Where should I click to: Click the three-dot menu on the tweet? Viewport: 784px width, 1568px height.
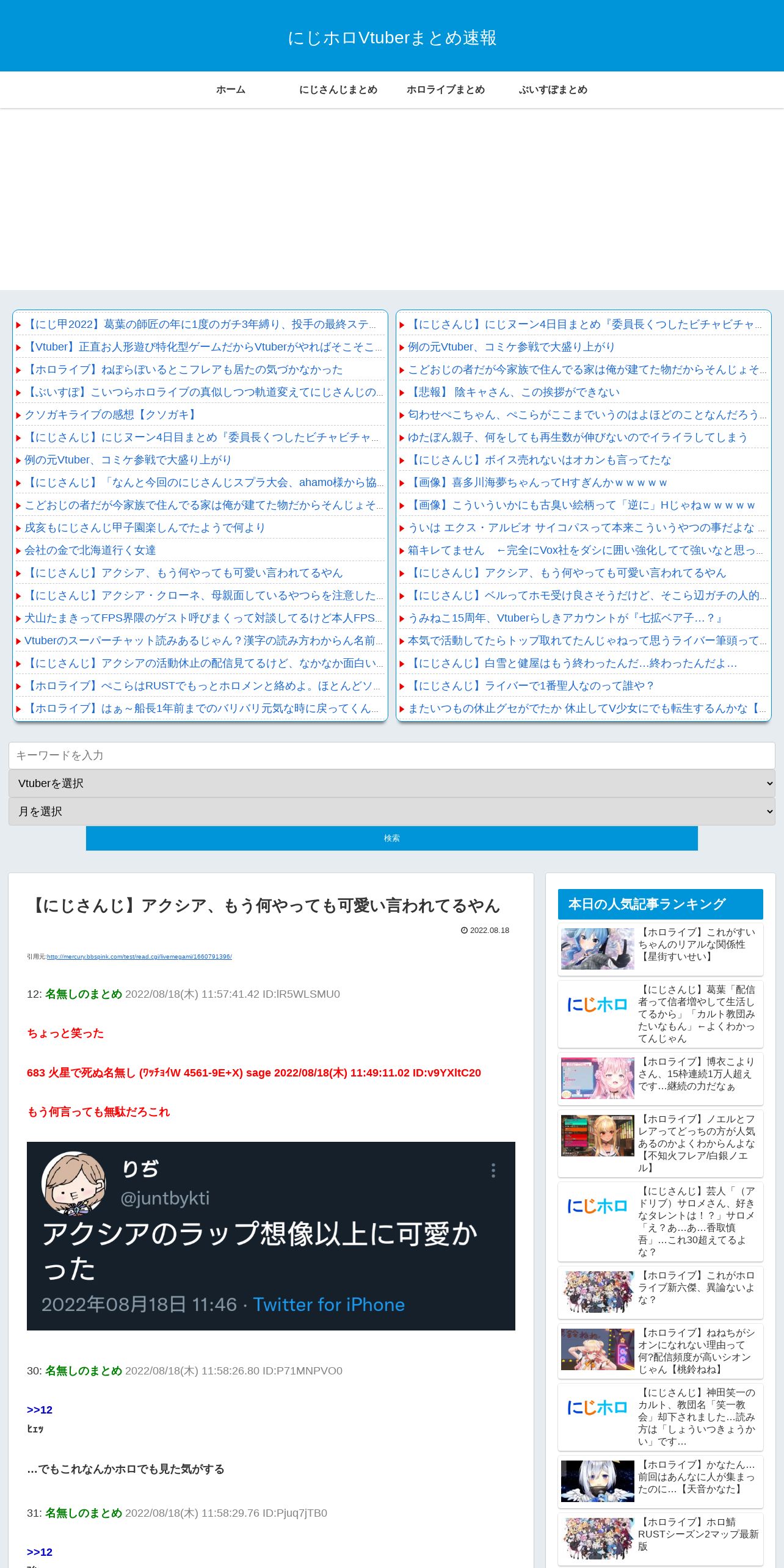pos(493,1171)
